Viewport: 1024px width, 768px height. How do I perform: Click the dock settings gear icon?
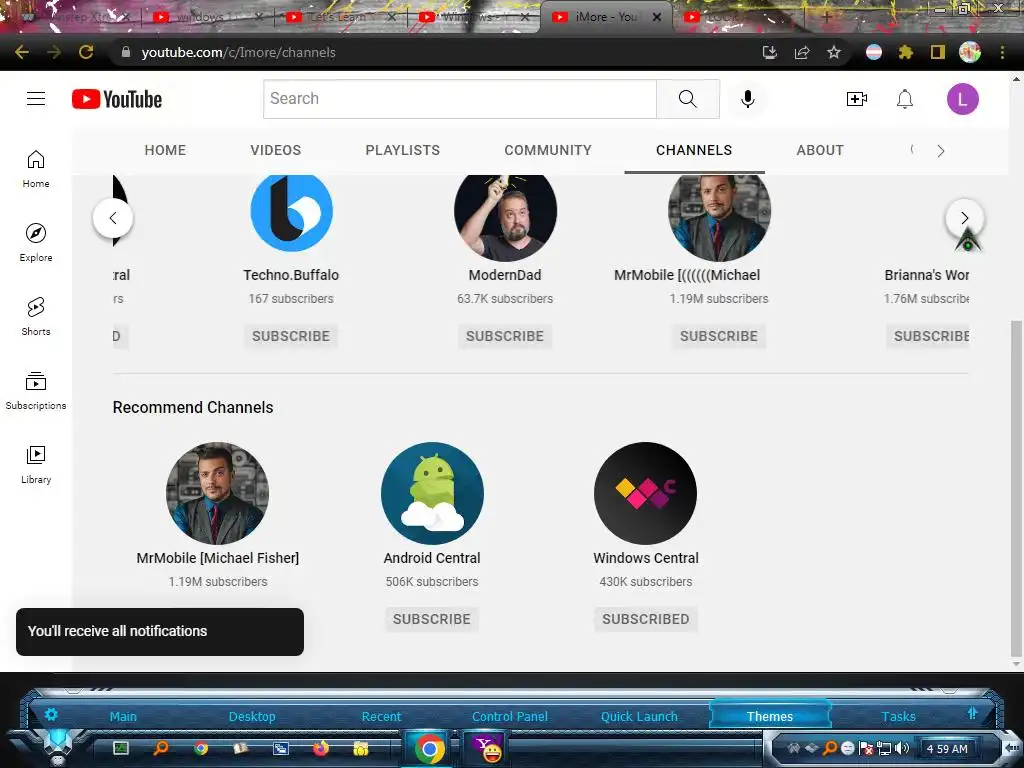51,714
